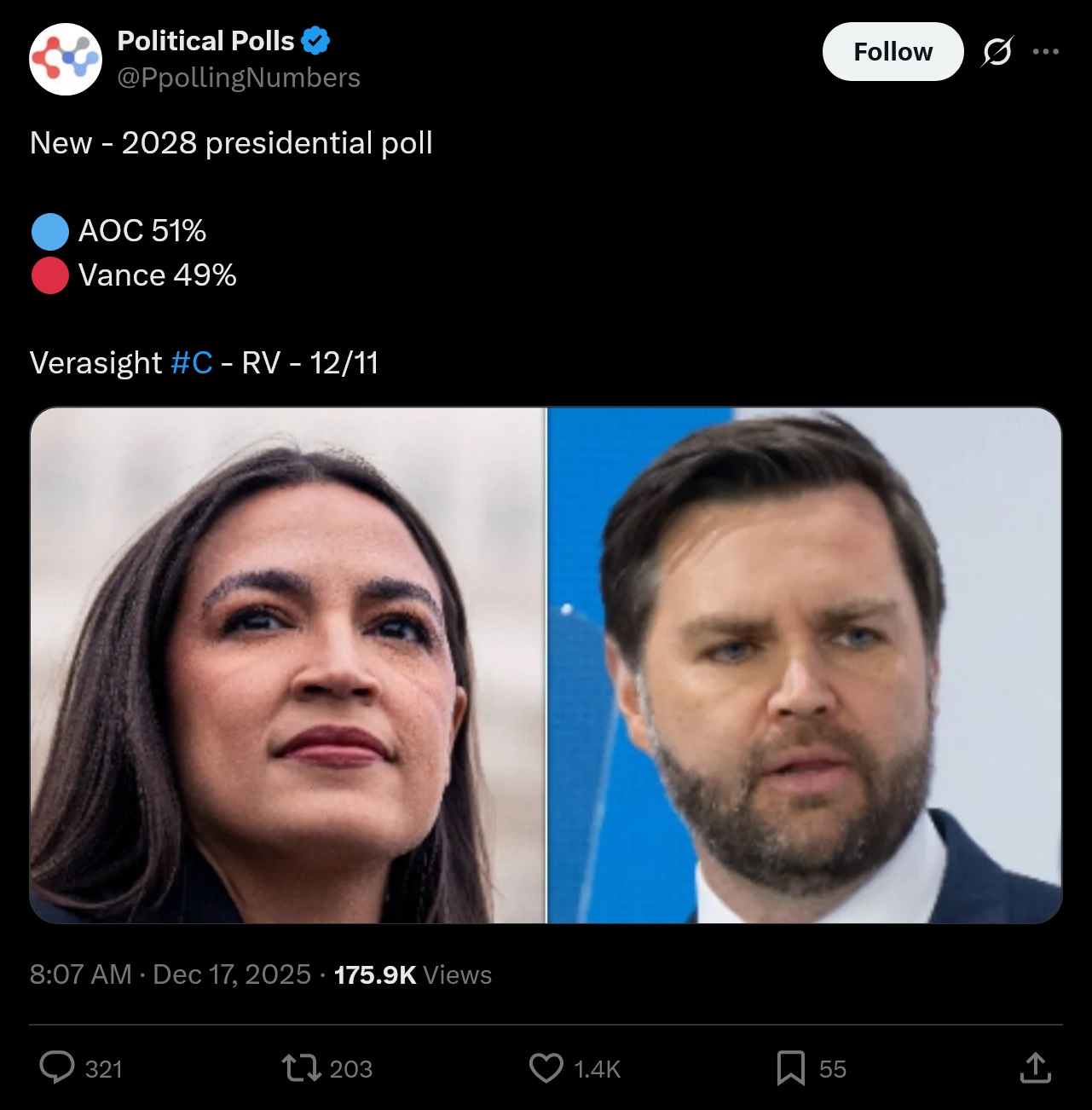Open the three-dot more options menu
Screen dimensions: 1092x1110
pos(1045,52)
